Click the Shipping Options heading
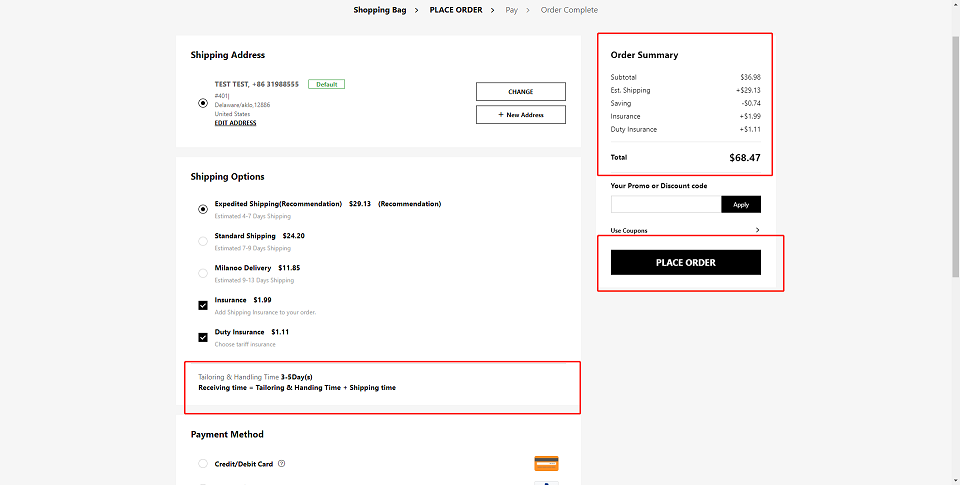The width and height of the screenshot is (960, 485). 227,176
